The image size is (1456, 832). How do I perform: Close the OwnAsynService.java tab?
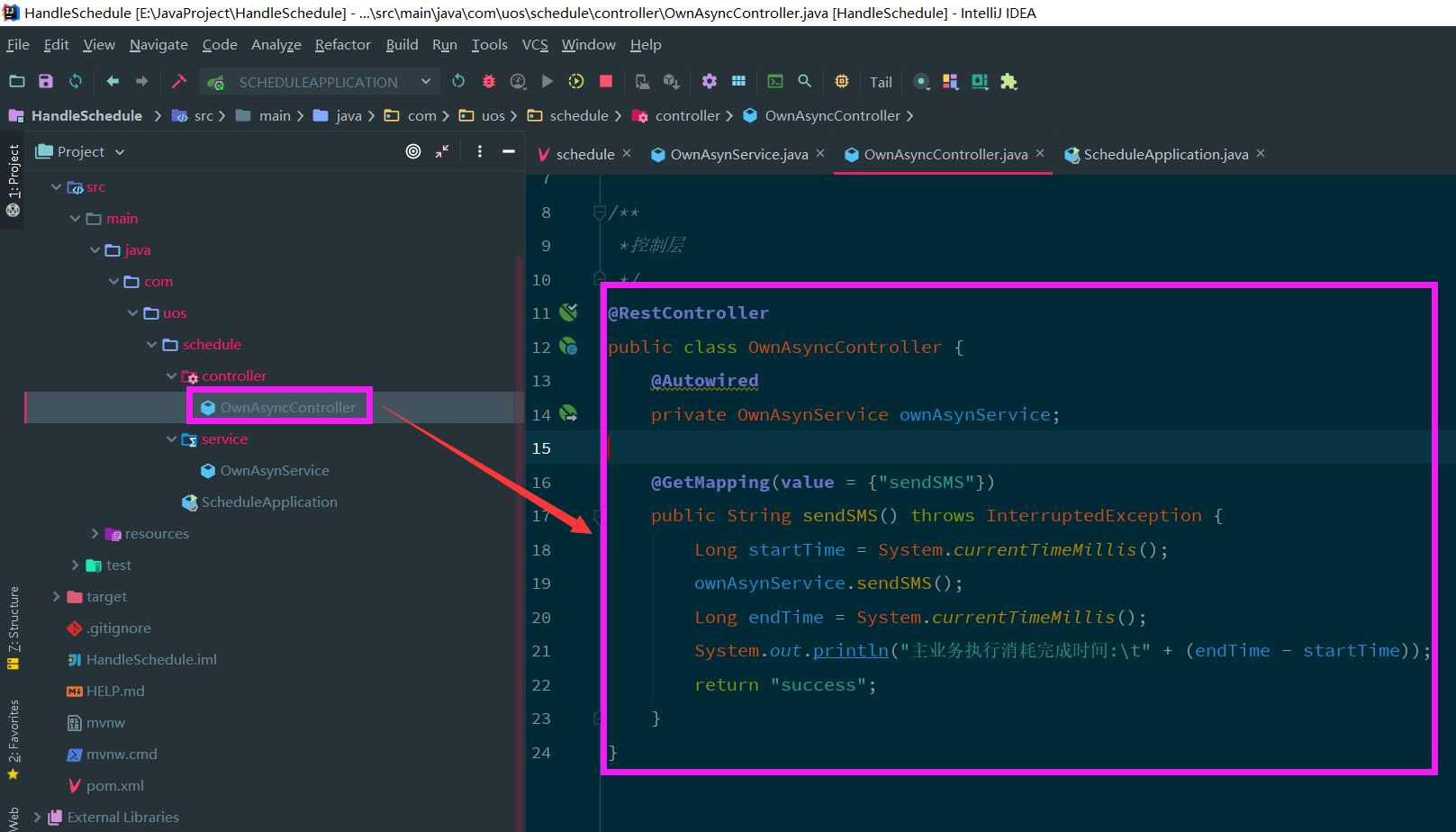(820, 153)
